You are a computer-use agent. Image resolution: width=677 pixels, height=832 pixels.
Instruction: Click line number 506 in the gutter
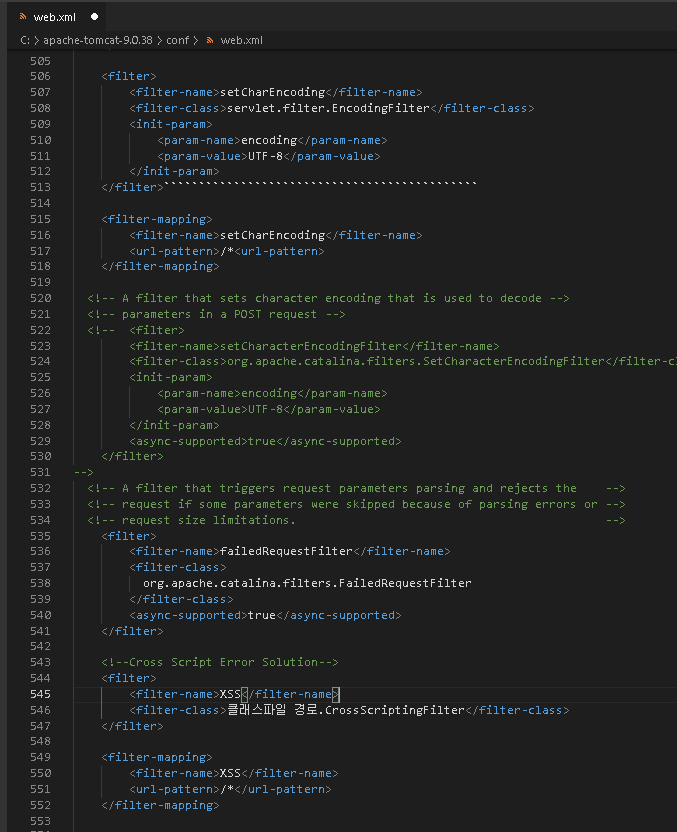click(x=40, y=76)
